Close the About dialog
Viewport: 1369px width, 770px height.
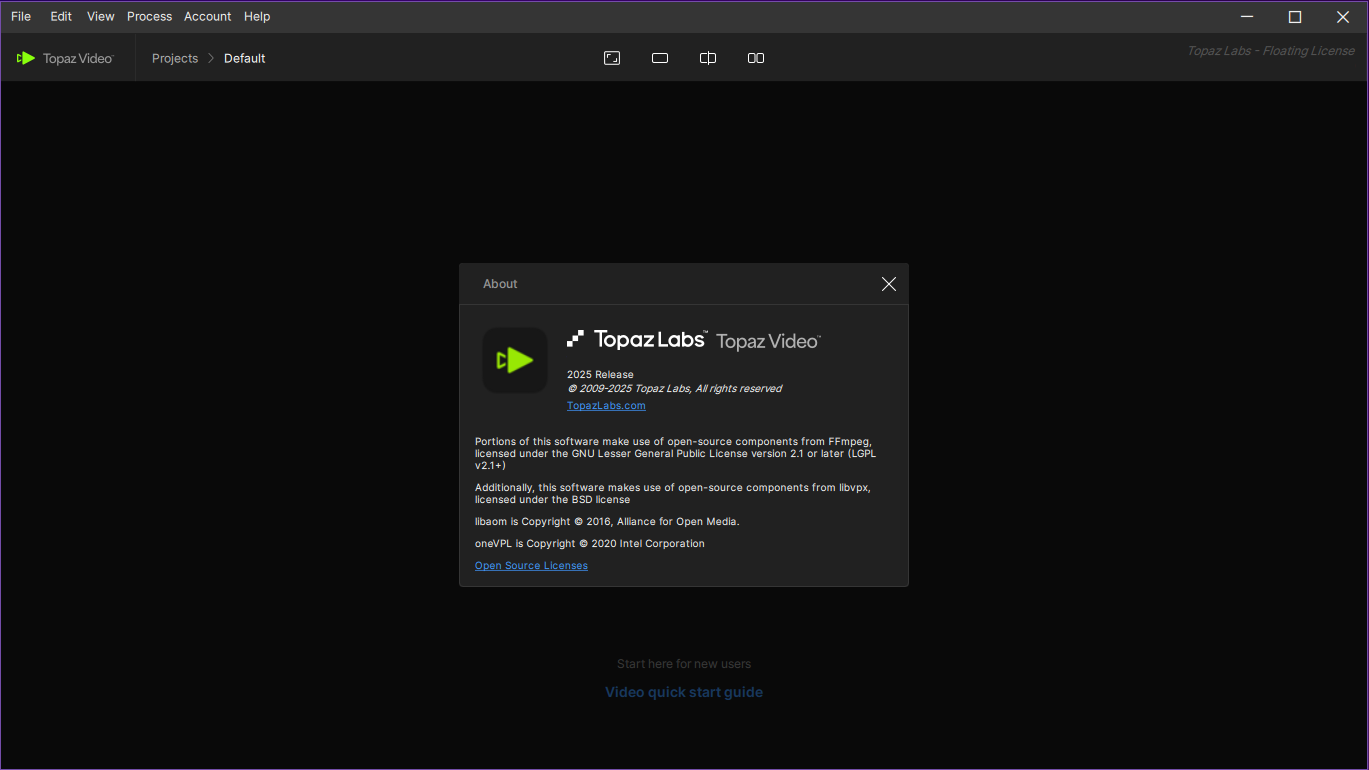[889, 284]
